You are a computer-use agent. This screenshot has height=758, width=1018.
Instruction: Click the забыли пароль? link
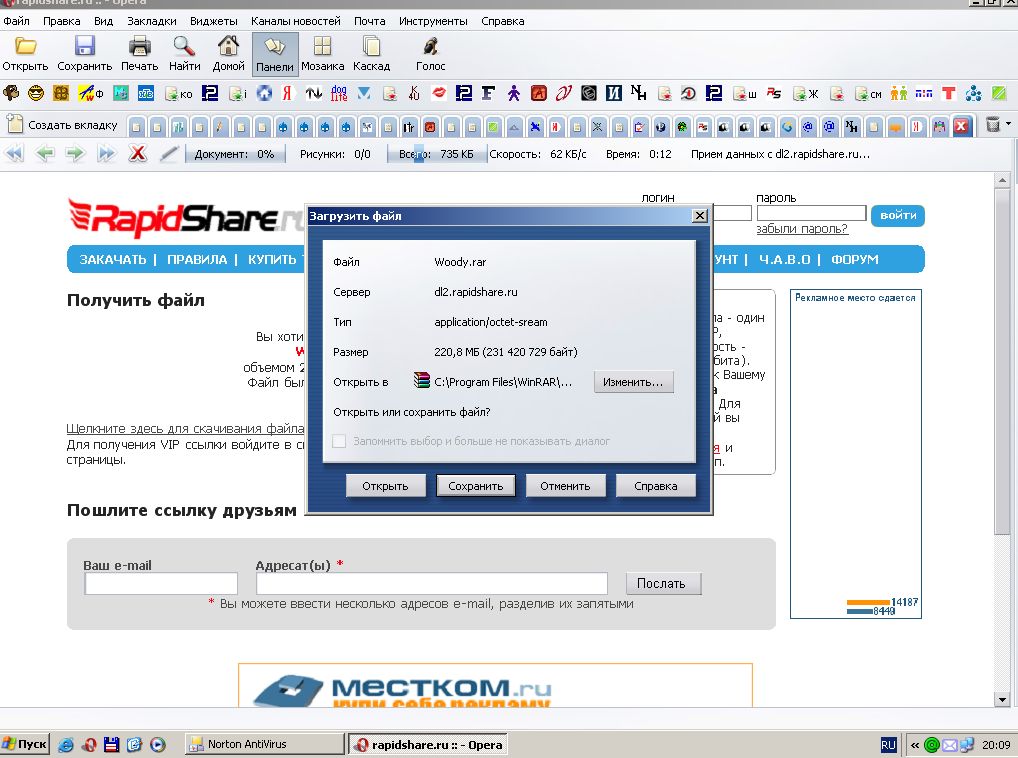click(802, 228)
